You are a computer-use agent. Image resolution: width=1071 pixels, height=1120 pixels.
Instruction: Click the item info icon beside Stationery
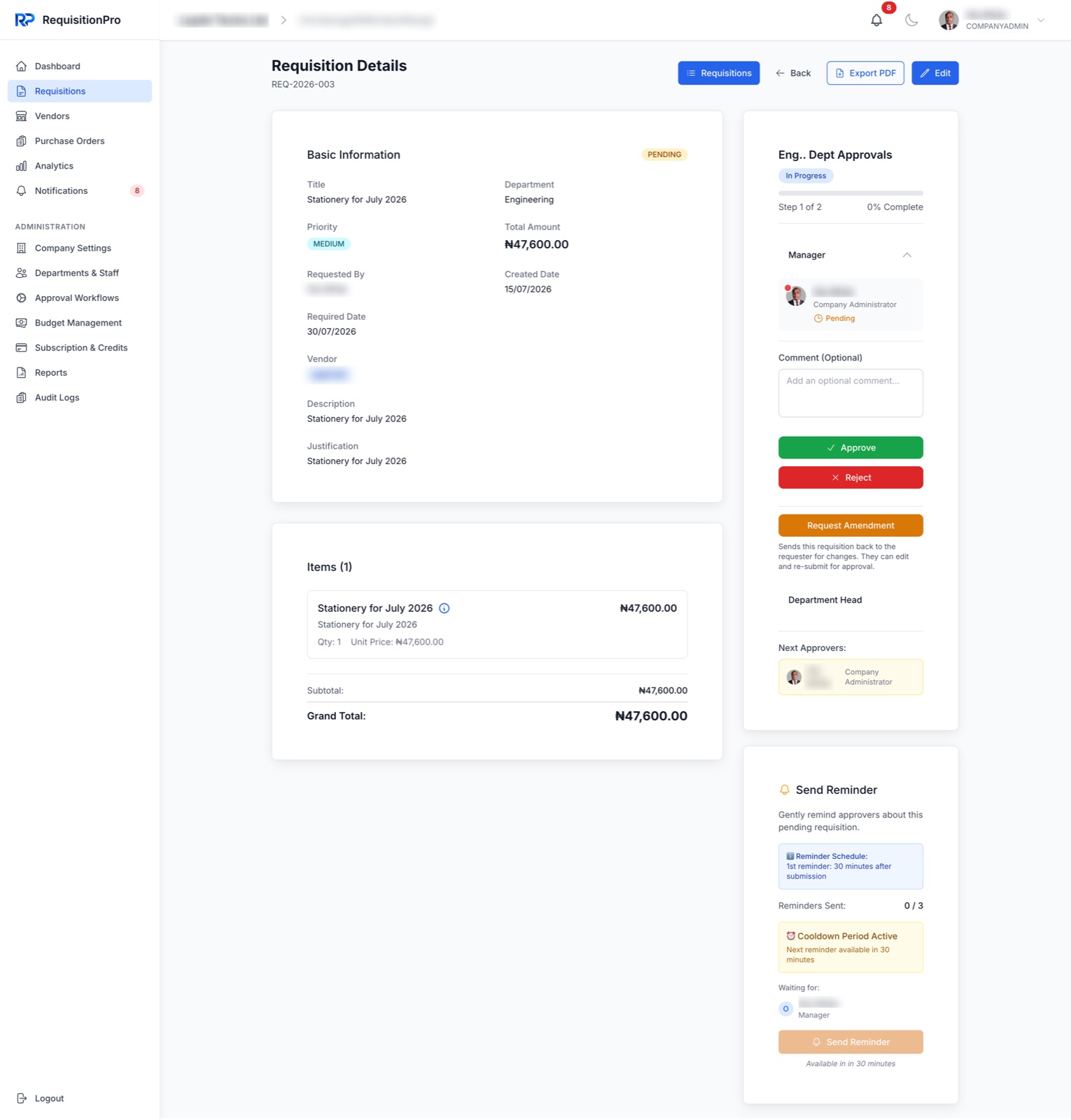click(444, 608)
